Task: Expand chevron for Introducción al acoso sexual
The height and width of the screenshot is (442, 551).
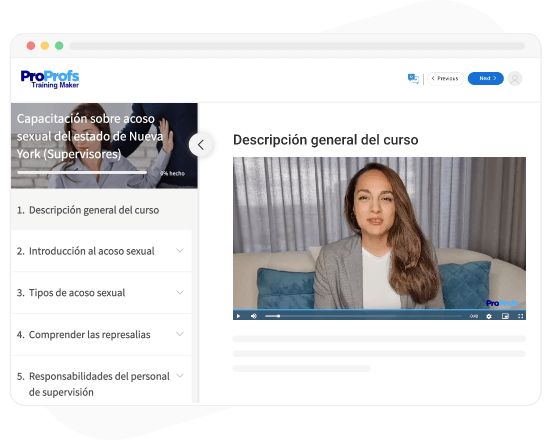Action: tap(180, 251)
